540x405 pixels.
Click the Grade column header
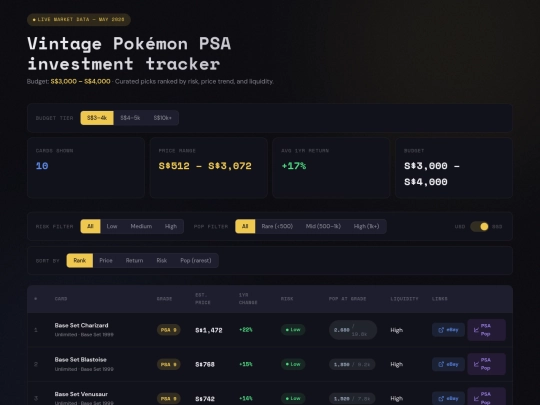[164, 299]
